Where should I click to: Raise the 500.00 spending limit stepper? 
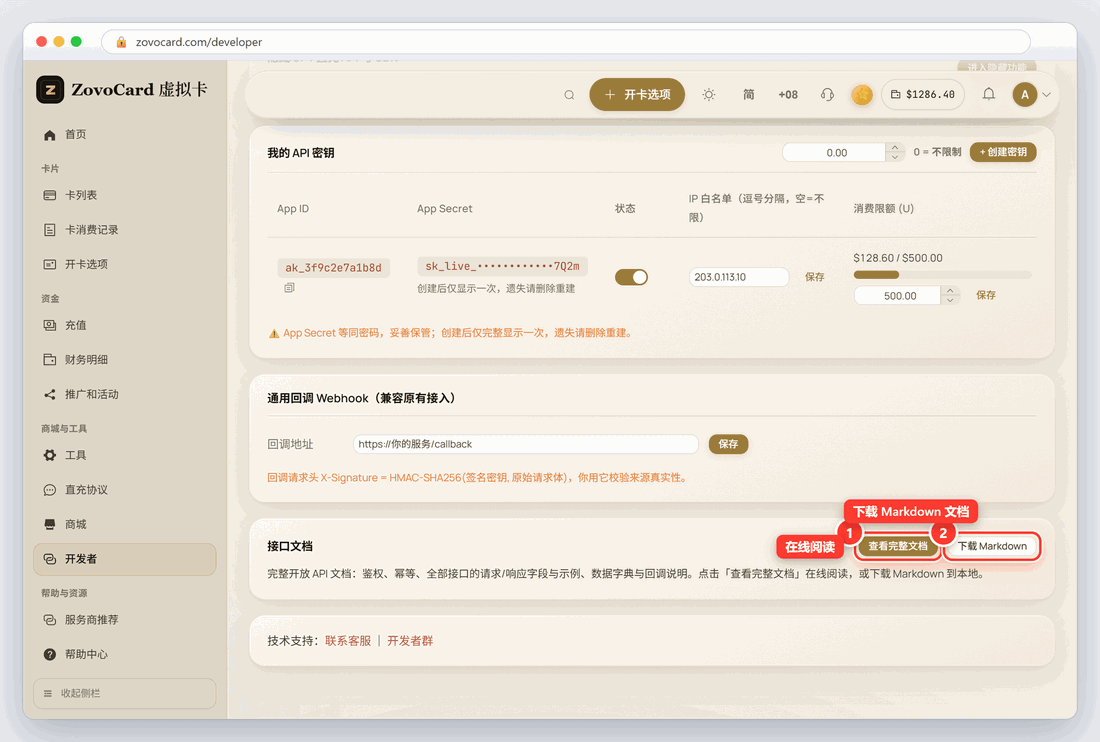pyautogui.click(x=950, y=291)
